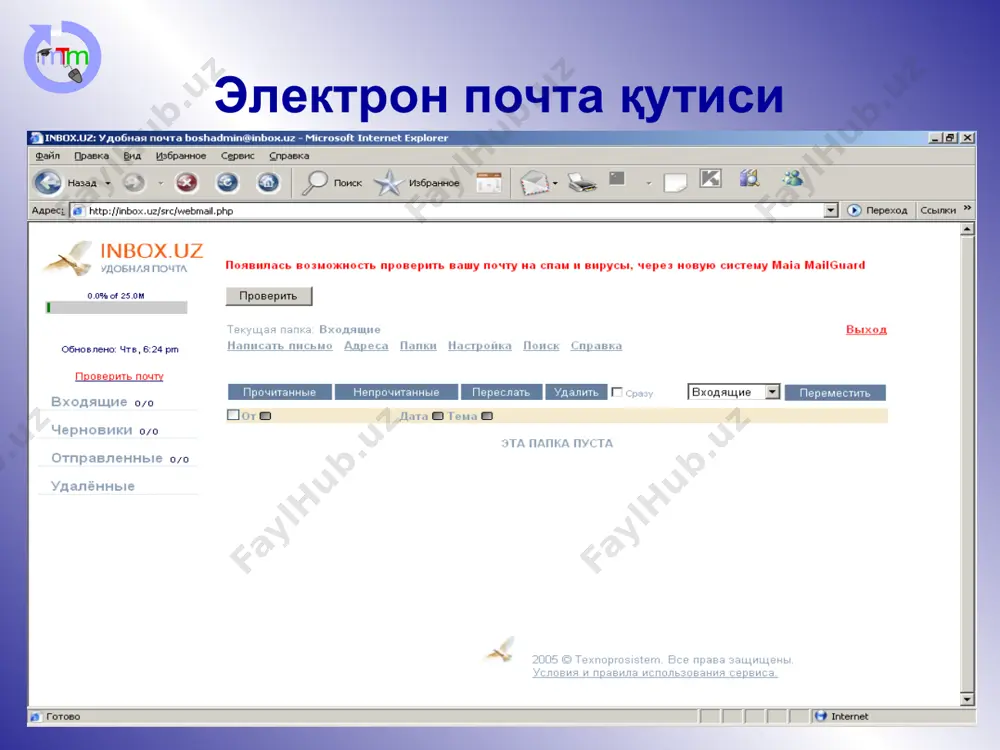Screen dimensions: 1000x750
Task: Open the Адреса link
Action: coord(366,346)
